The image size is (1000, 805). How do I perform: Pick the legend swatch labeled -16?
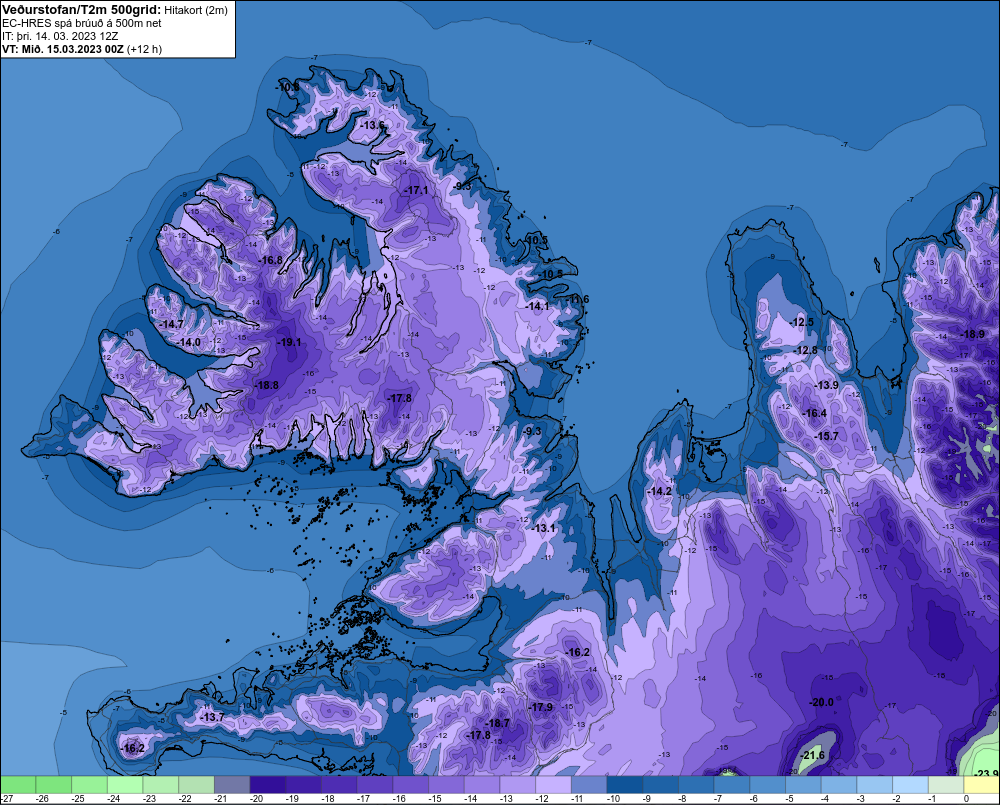pyautogui.click(x=411, y=785)
